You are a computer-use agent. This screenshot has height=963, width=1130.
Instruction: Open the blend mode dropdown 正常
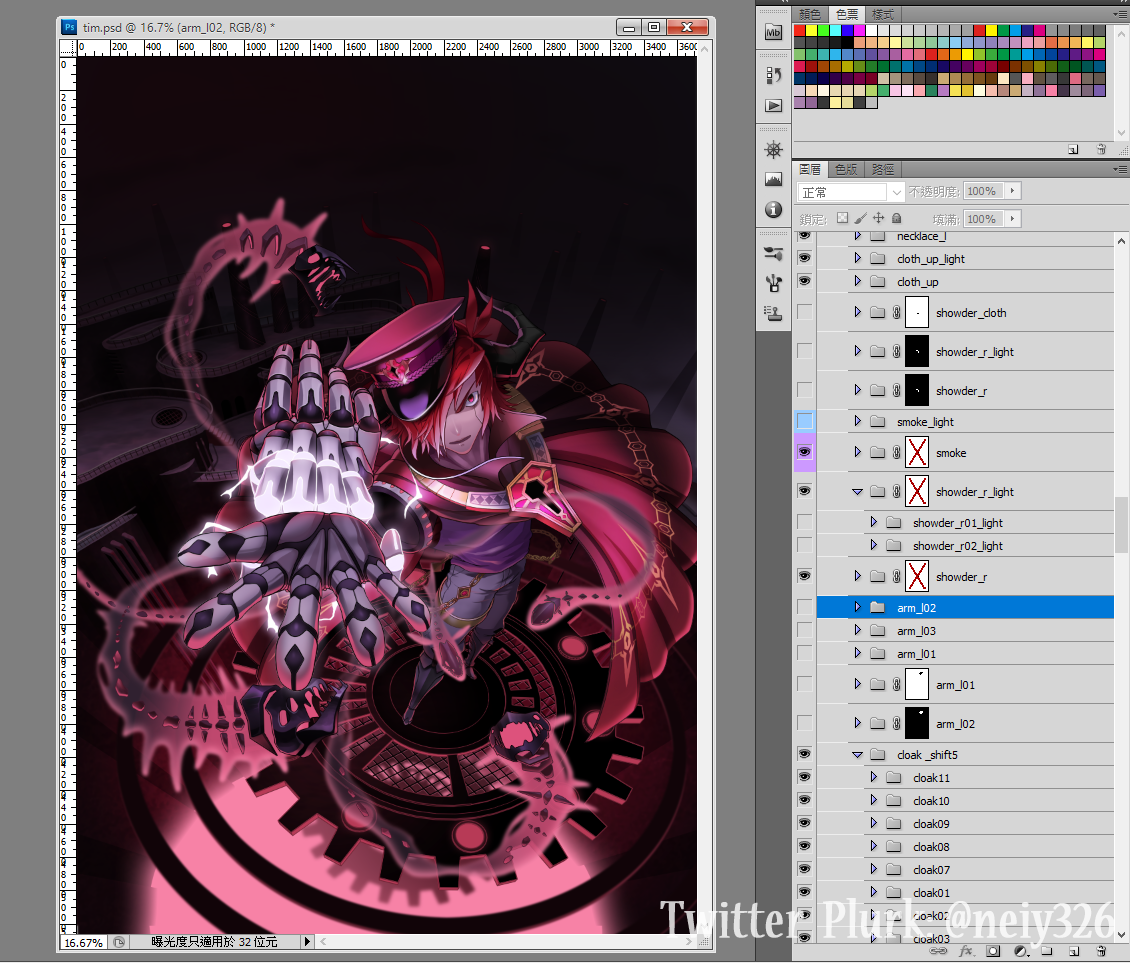point(851,192)
